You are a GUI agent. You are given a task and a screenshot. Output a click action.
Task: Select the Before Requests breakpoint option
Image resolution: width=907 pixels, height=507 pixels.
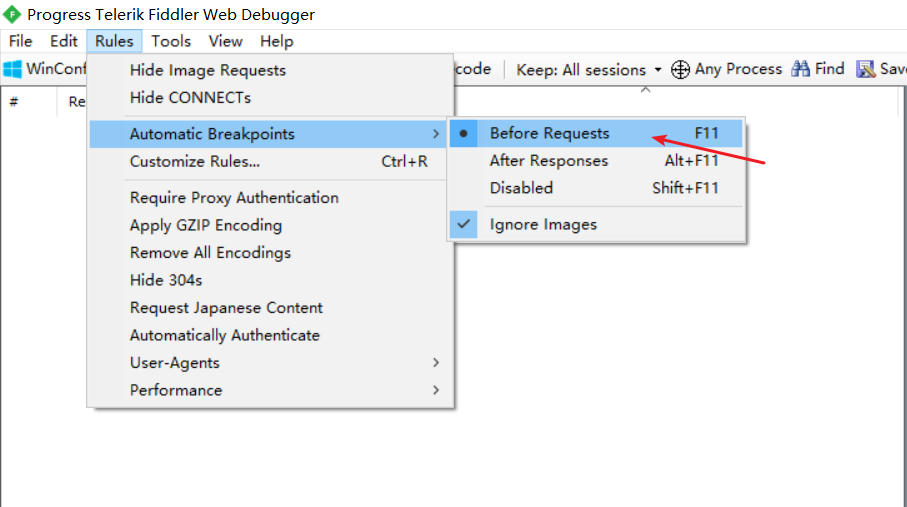pos(549,133)
